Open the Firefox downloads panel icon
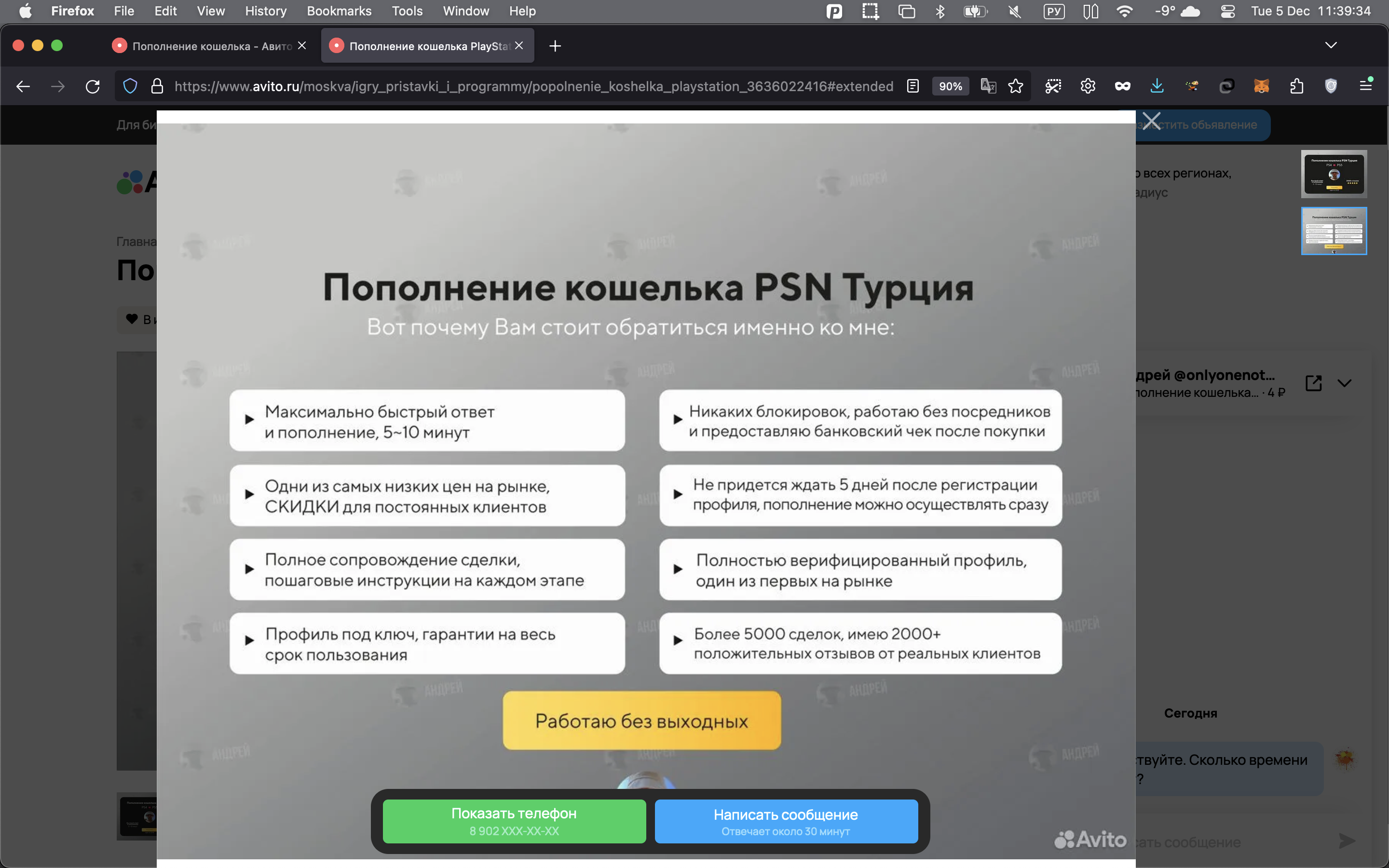Viewport: 1389px width, 868px height. click(x=1157, y=86)
